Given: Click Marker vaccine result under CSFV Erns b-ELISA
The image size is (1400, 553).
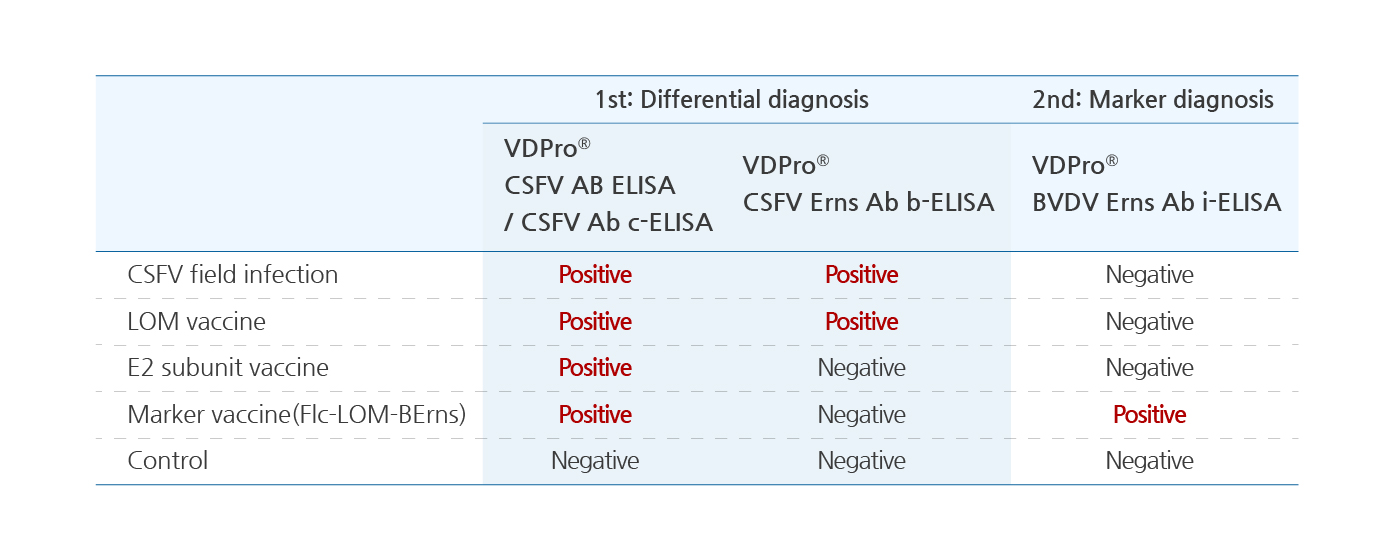Looking at the screenshot, I should [862, 415].
